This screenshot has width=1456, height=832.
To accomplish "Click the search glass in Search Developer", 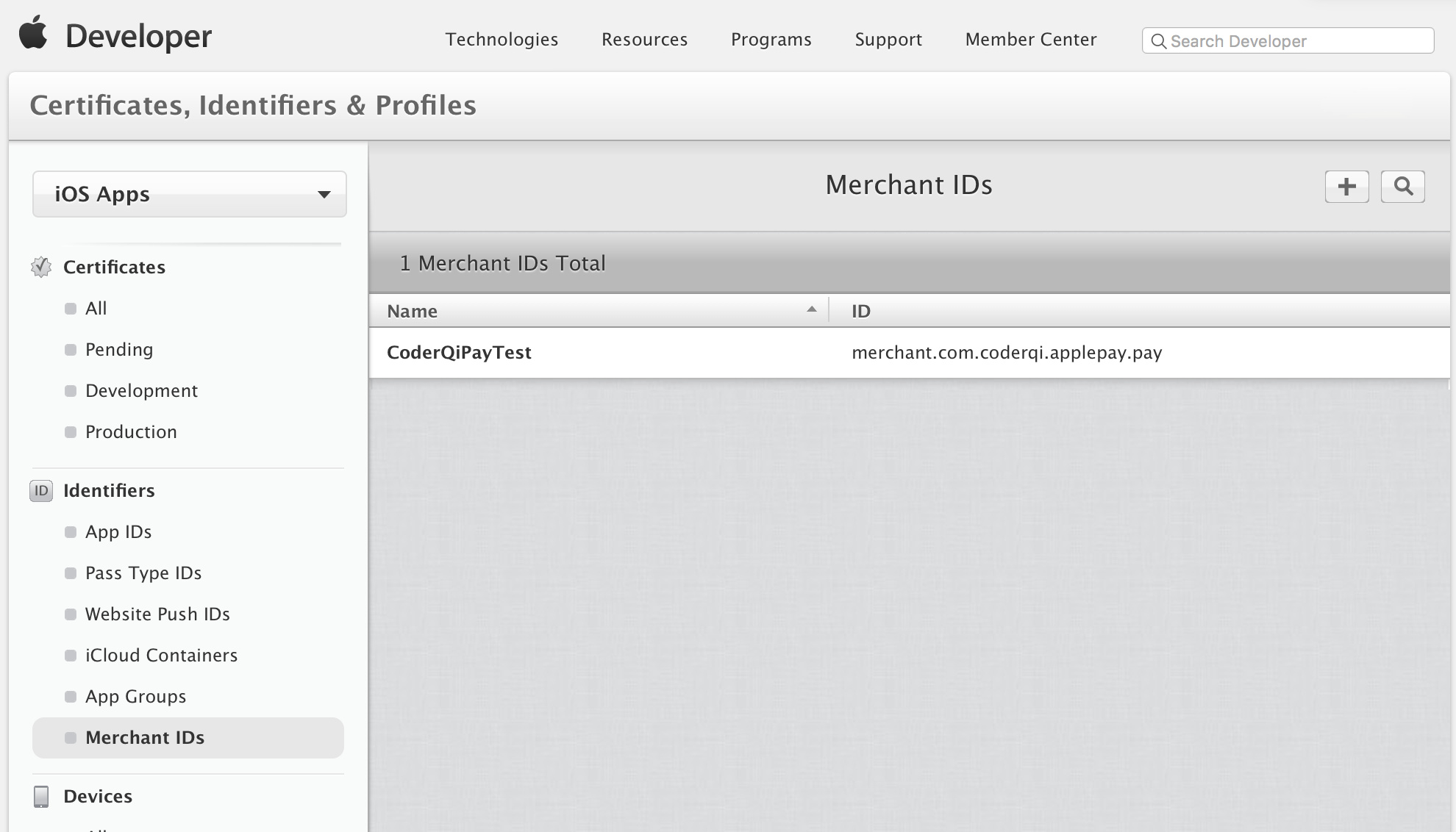I will coord(1158,41).
